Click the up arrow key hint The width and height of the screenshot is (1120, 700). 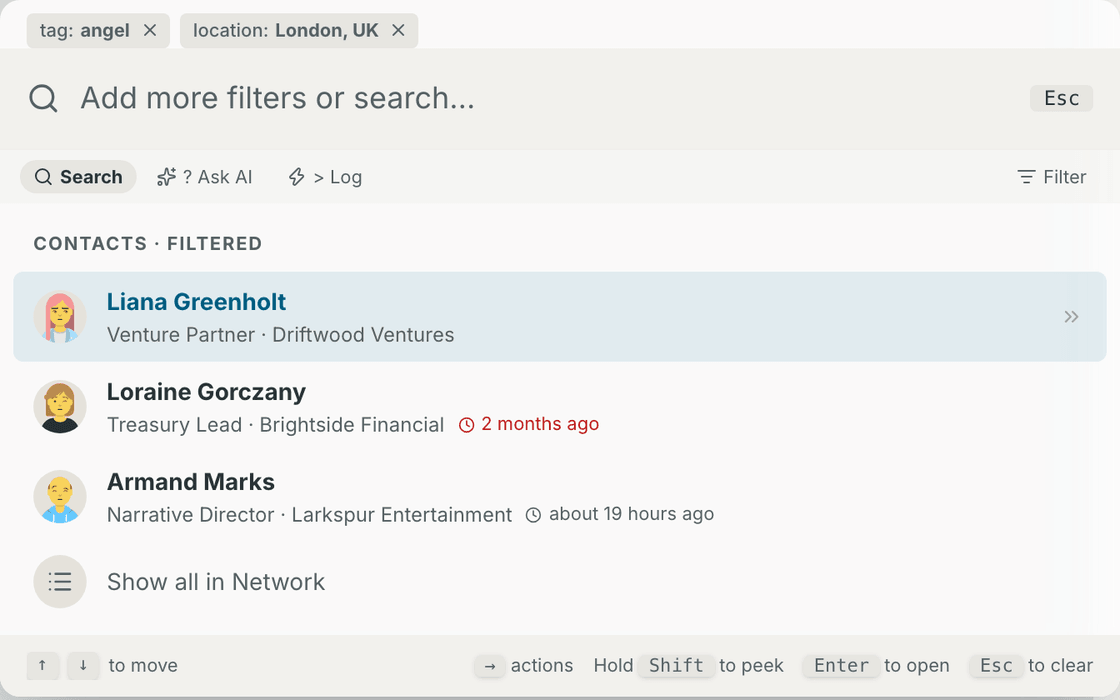pos(43,666)
